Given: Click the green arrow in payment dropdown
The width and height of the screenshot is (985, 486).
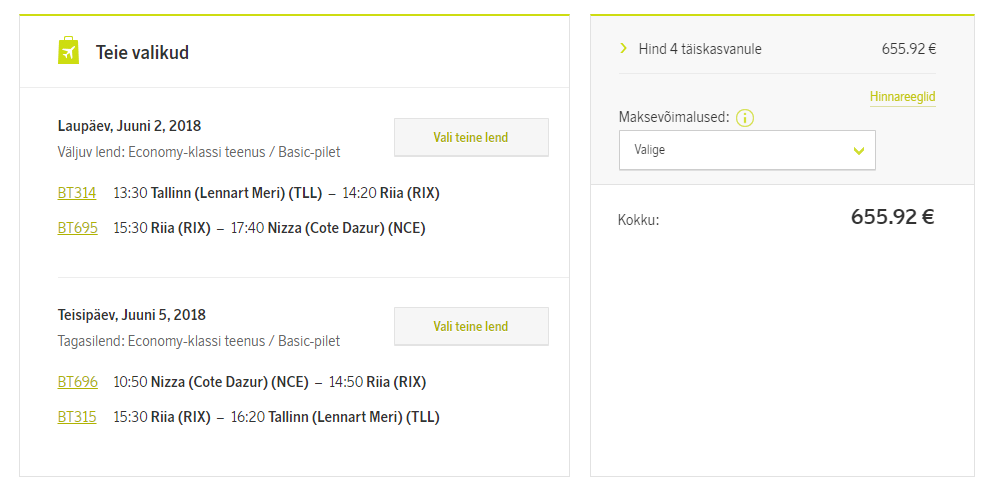Looking at the screenshot, I should [859, 151].
